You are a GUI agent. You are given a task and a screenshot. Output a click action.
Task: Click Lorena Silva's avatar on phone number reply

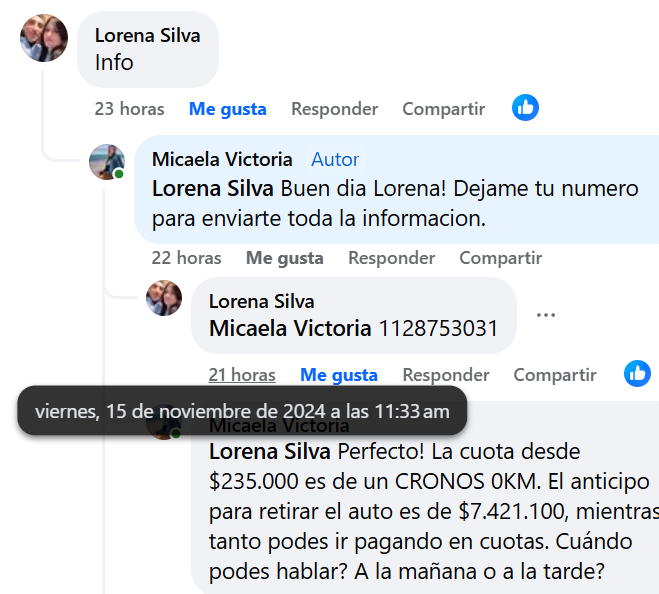point(164,299)
